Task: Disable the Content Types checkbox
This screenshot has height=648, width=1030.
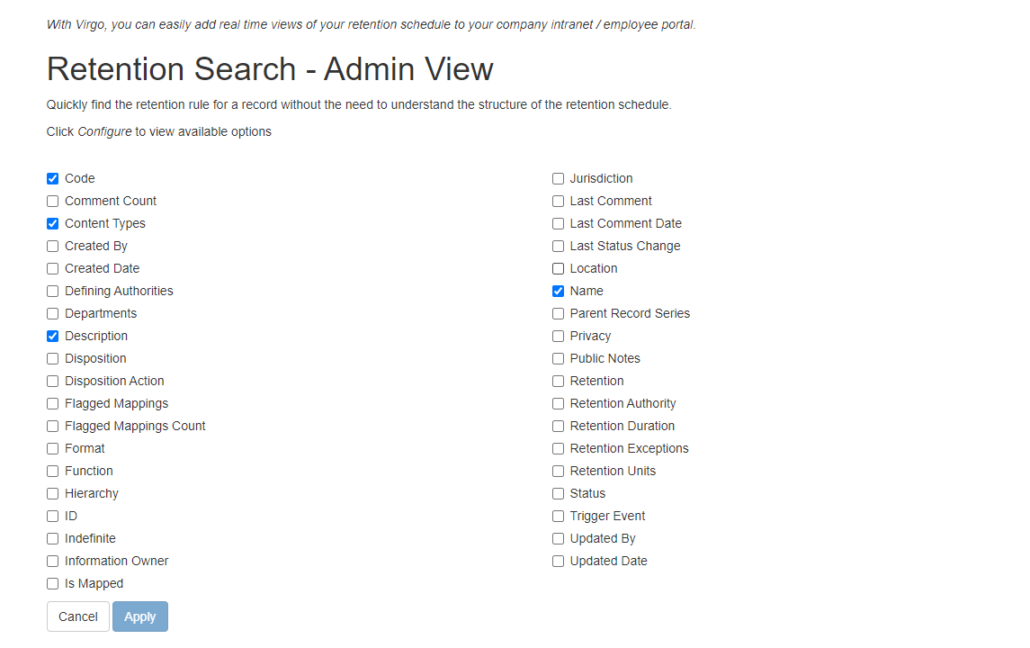Action: point(52,223)
